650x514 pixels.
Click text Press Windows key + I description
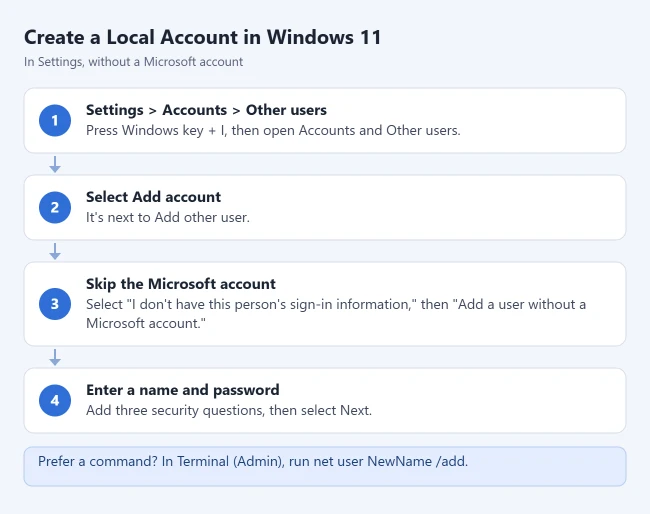[x=273, y=131]
